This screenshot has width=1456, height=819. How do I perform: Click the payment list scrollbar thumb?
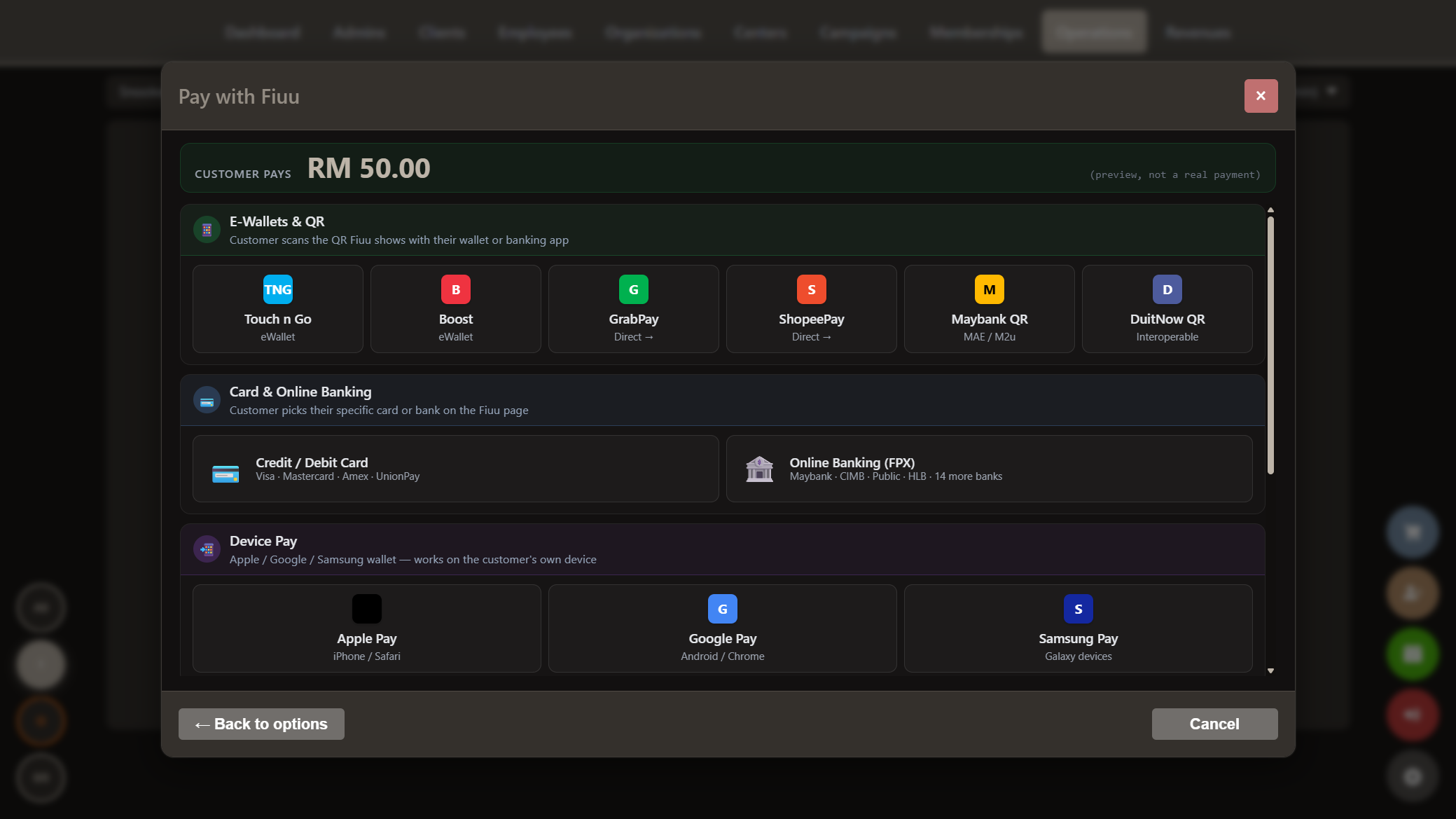[1270, 345]
